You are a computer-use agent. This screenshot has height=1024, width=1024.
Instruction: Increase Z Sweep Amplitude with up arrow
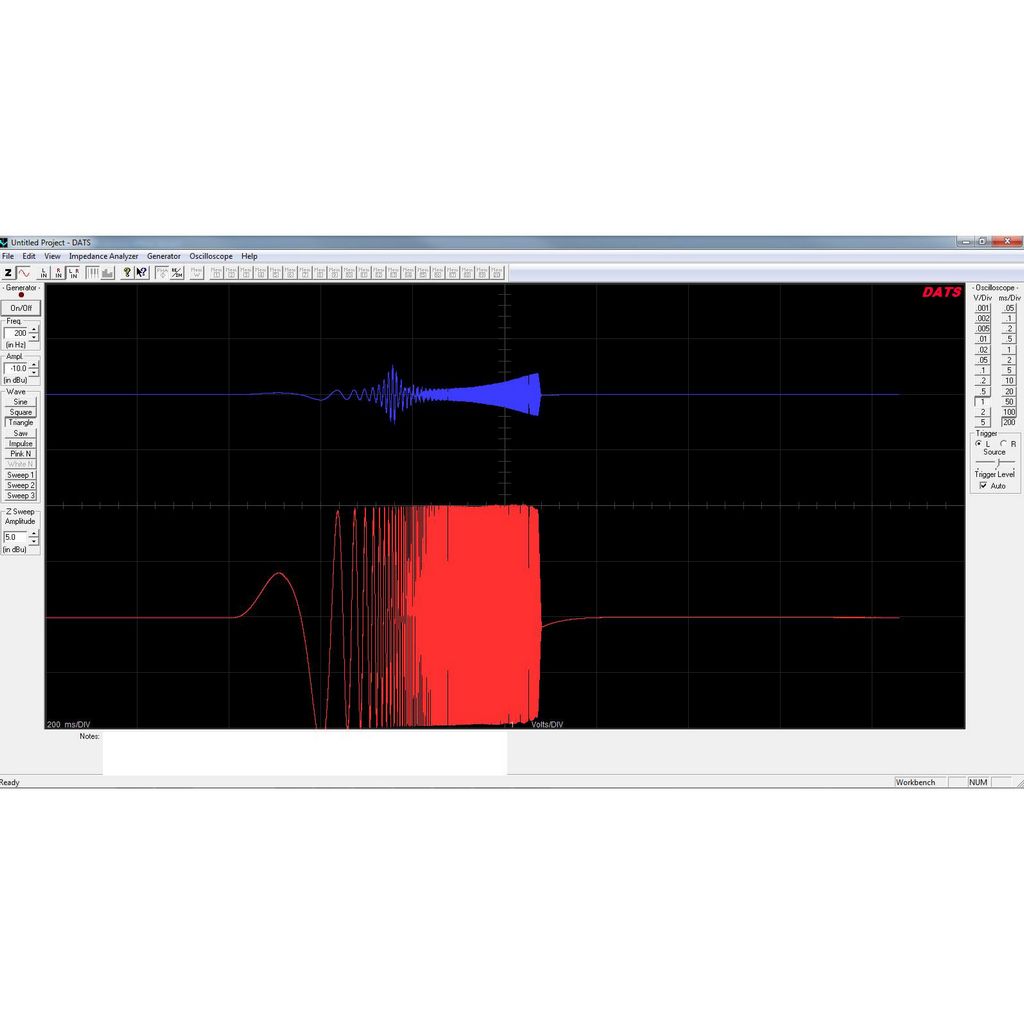[34, 534]
